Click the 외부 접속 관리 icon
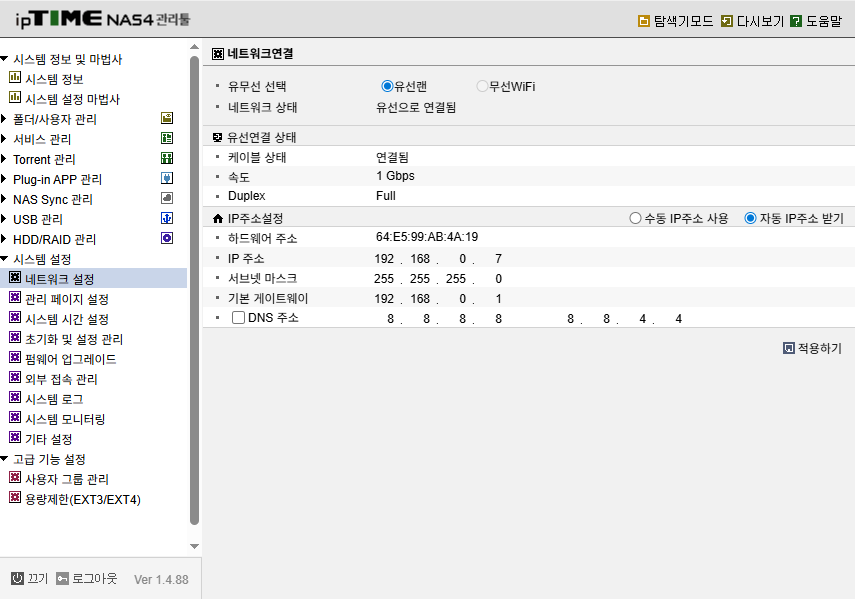The height and width of the screenshot is (599, 855). point(15,377)
